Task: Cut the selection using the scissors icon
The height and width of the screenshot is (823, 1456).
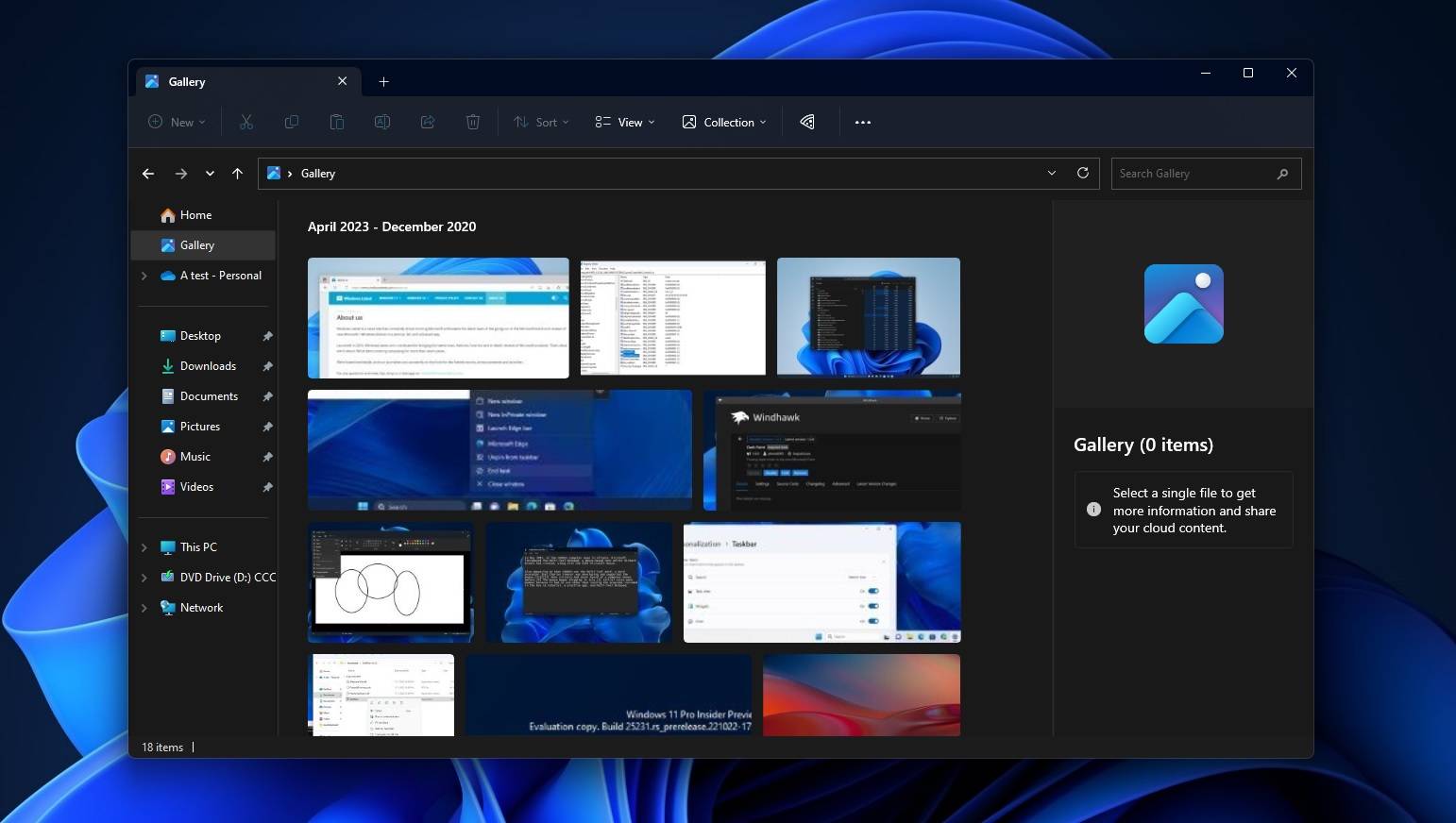Action: click(x=246, y=122)
